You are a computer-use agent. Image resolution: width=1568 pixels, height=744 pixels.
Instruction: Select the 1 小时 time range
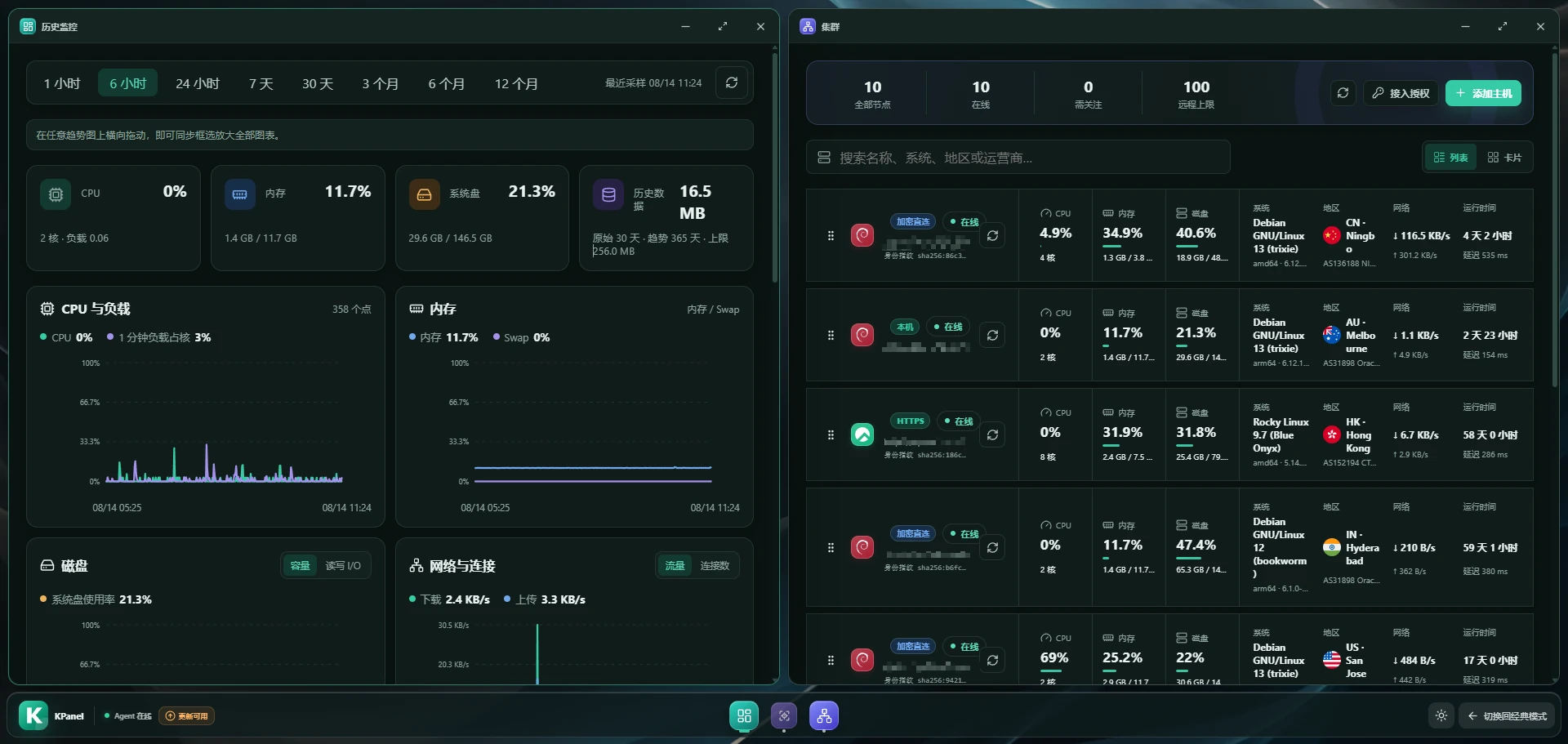pyautogui.click(x=62, y=83)
